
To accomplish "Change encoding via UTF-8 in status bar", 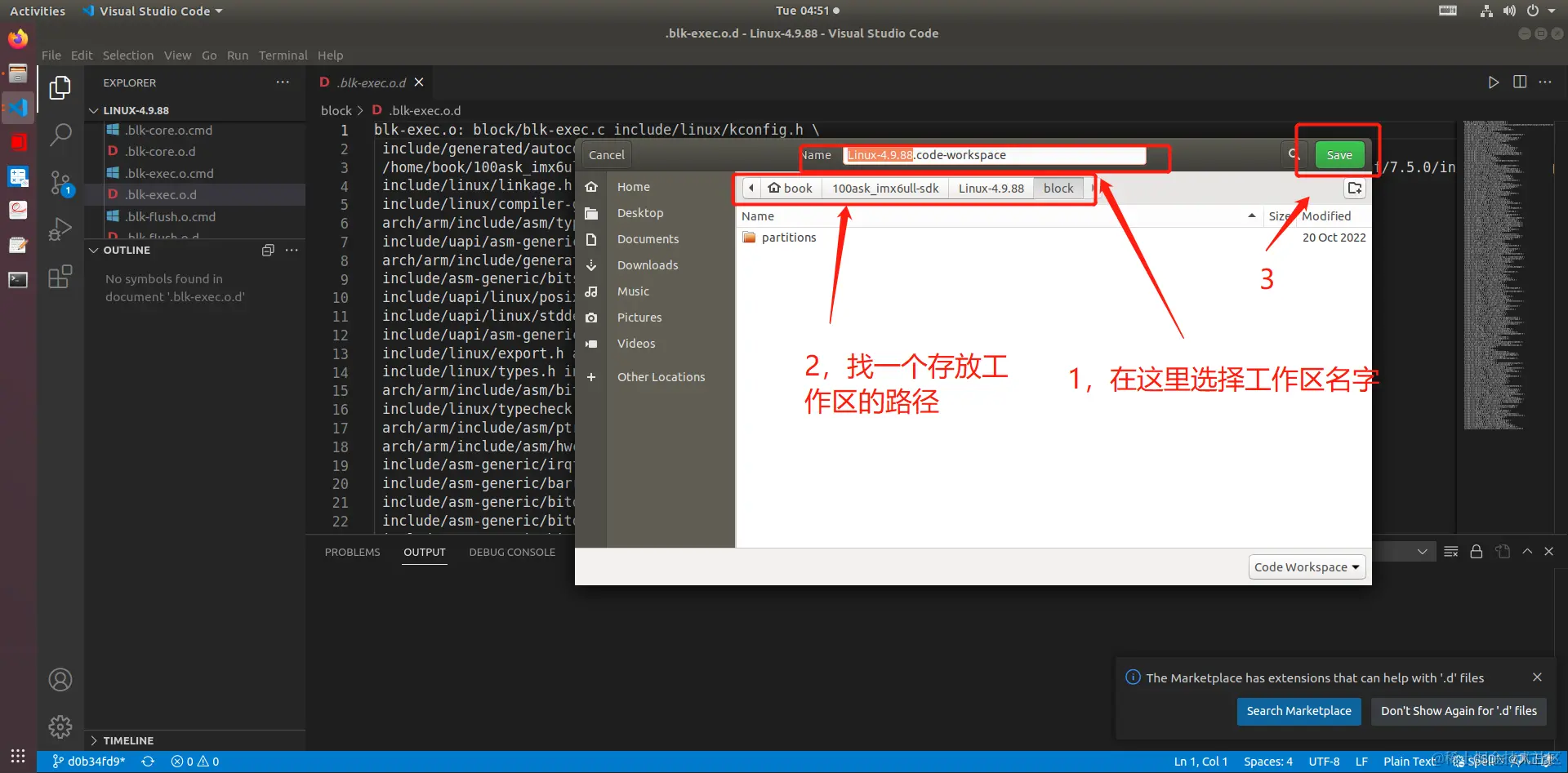I will tap(1324, 762).
